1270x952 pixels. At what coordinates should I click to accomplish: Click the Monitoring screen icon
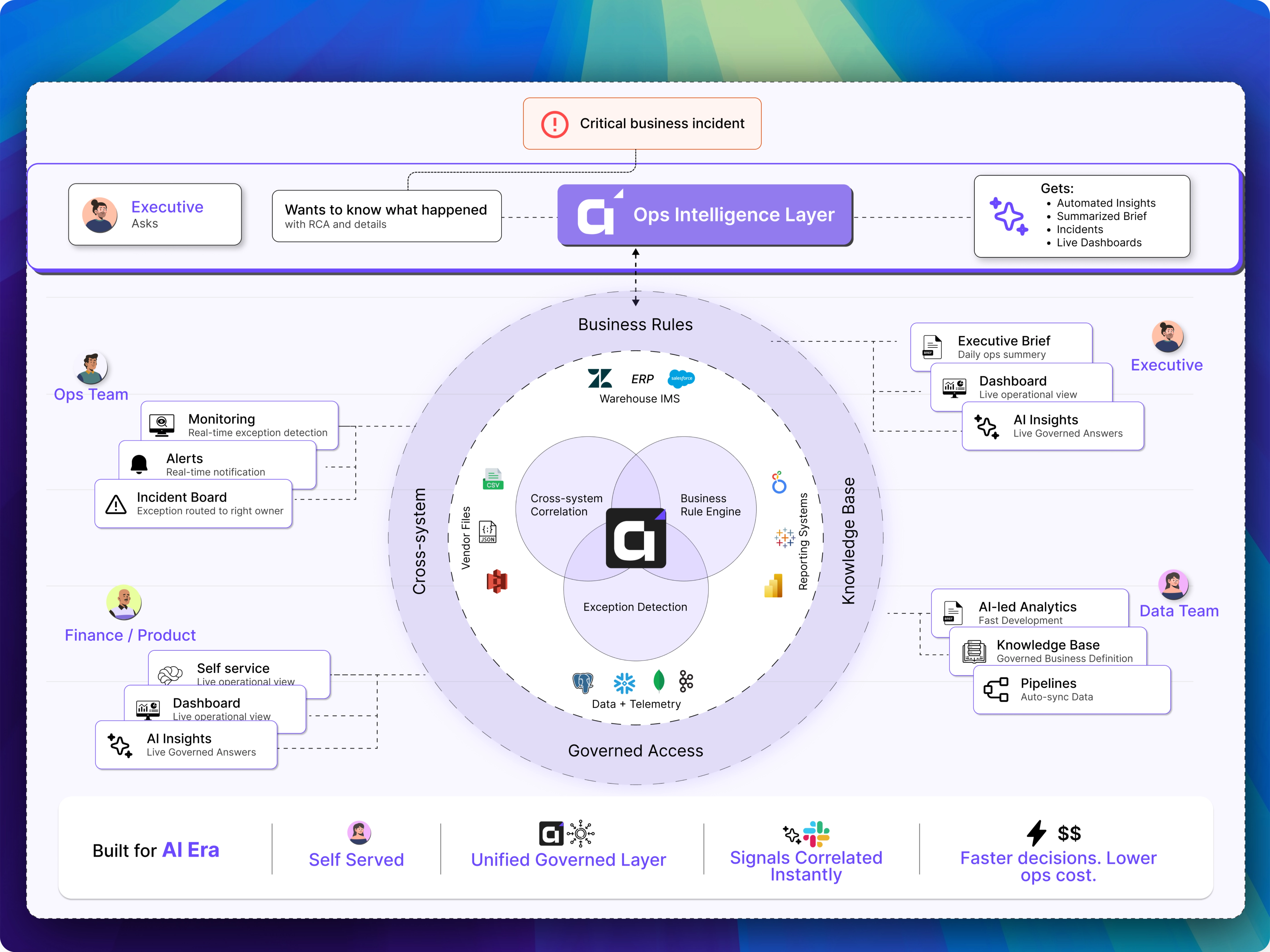point(162,425)
